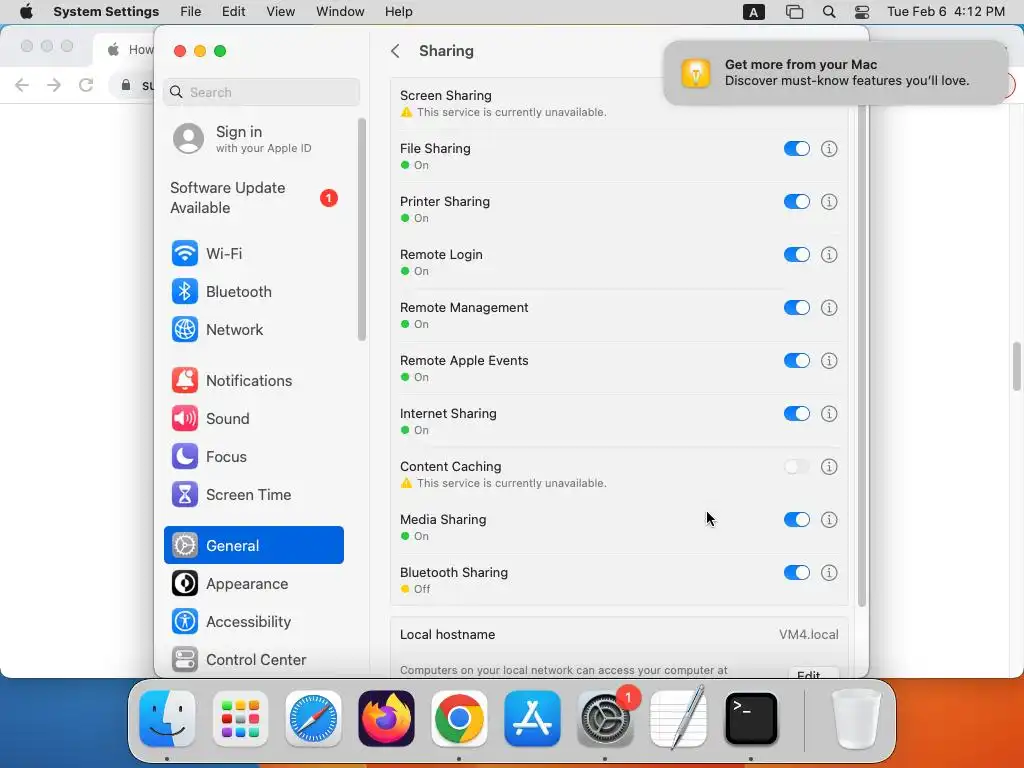Screen dimensions: 1024x768
Task: Select the Focus moon icon
Action: pyautogui.click(x=185, y=456)
